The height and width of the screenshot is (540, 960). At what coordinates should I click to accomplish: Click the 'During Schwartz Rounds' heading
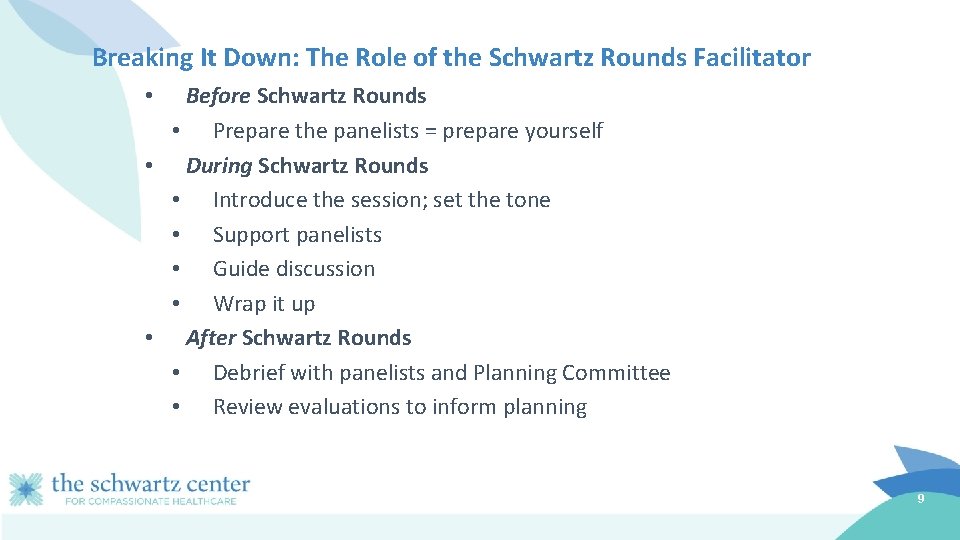point(307,166)
